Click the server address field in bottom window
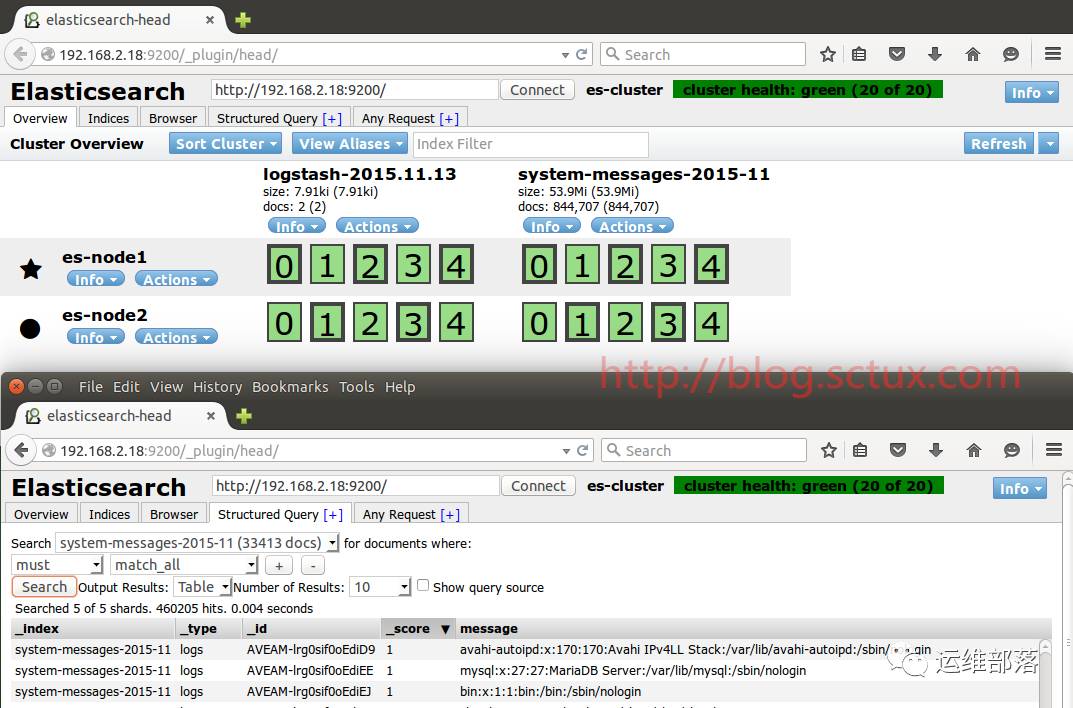This screenshot has height=708, width=1073. pyautogui.click(x=355, y=486)
